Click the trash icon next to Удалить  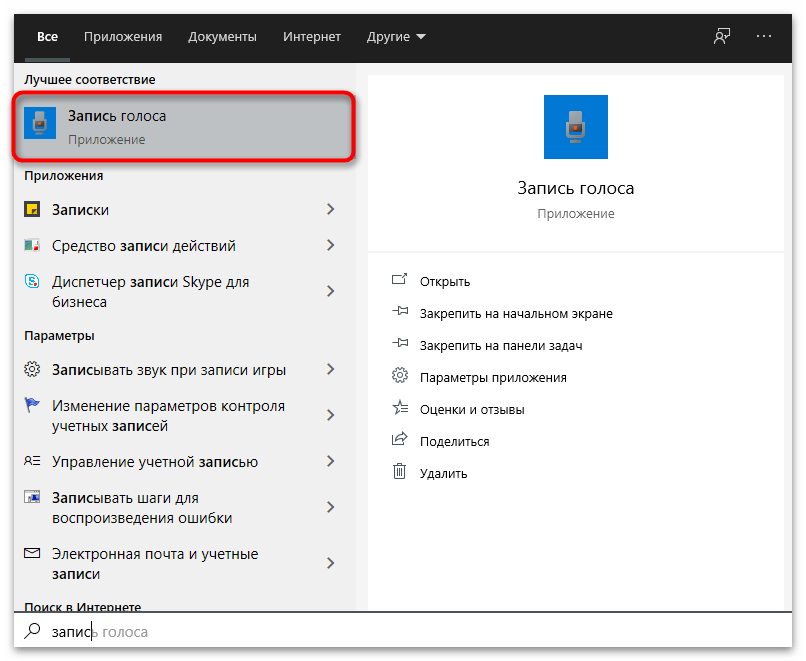[400, 473]
